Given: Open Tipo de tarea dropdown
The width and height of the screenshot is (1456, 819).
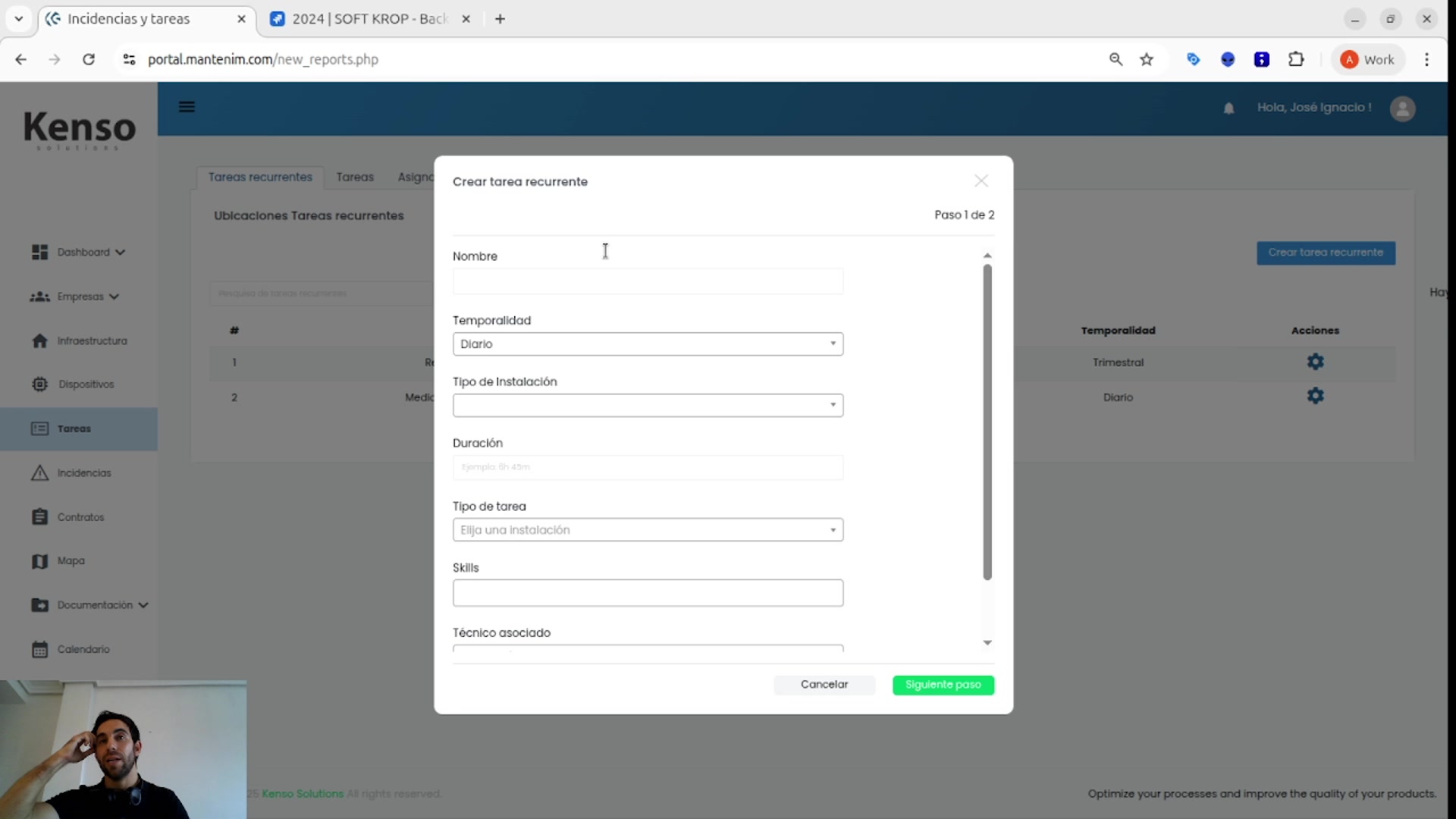Looking at the screenshot, I should tap(648, 530).
